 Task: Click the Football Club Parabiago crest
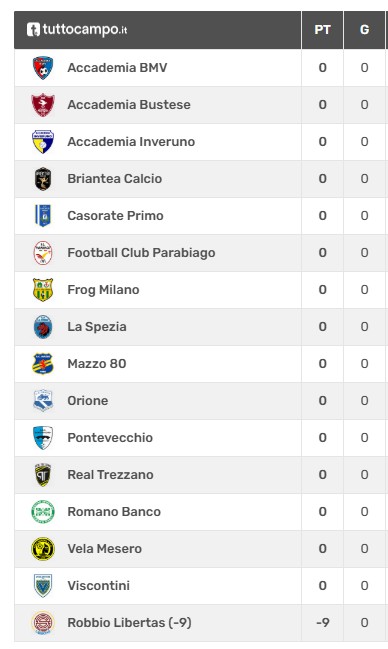43,253
